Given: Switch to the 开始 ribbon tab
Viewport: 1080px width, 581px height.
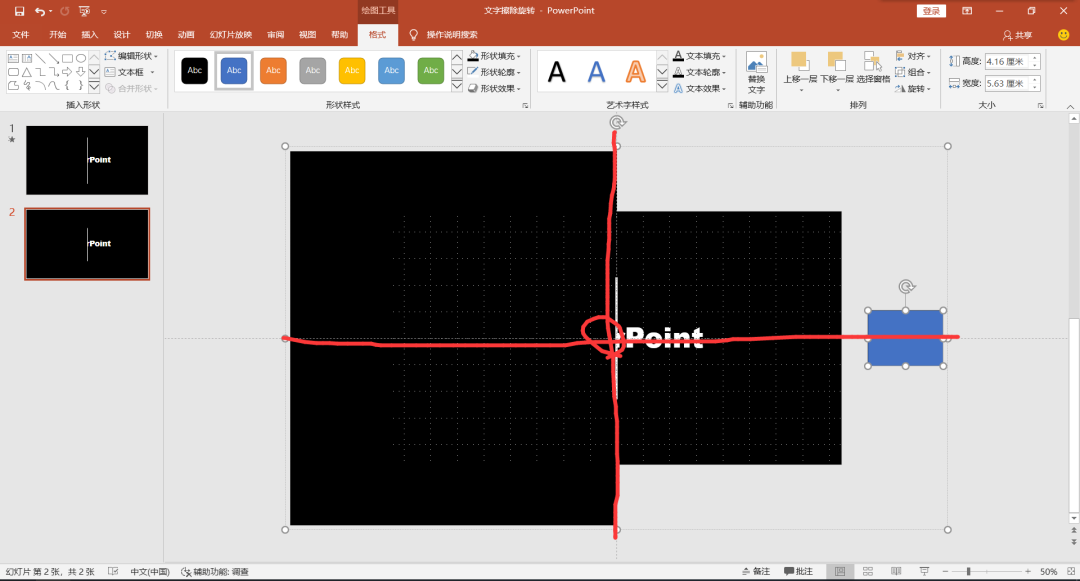Looking at the screenshot, I should (x=58, y=34).
